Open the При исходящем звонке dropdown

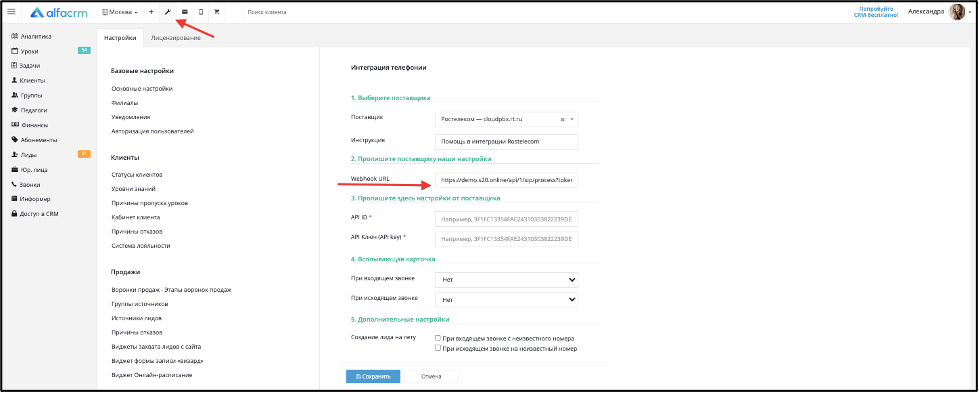pyautogui.click(x=506, y=300)
